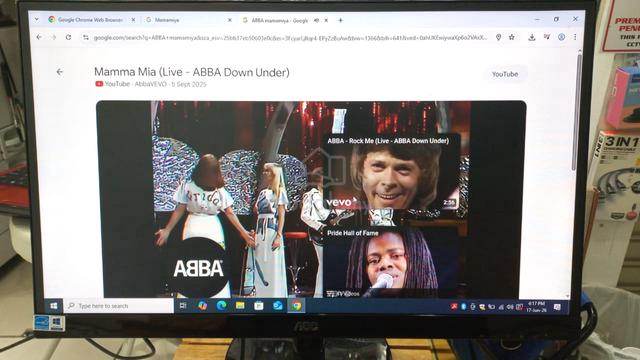
Task: Open media controls icon in toolbar
Action: [547, 37]
